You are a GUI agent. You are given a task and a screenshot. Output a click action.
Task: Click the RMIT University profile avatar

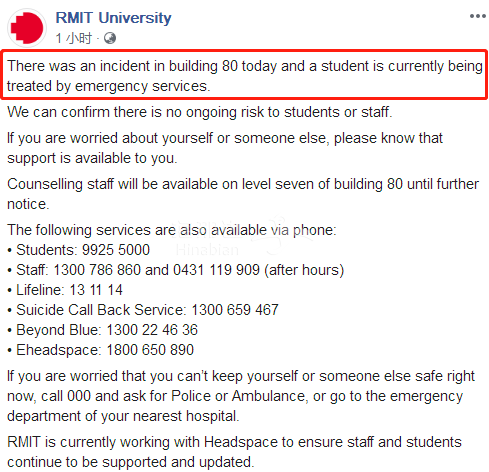click(x=27, y=28)
